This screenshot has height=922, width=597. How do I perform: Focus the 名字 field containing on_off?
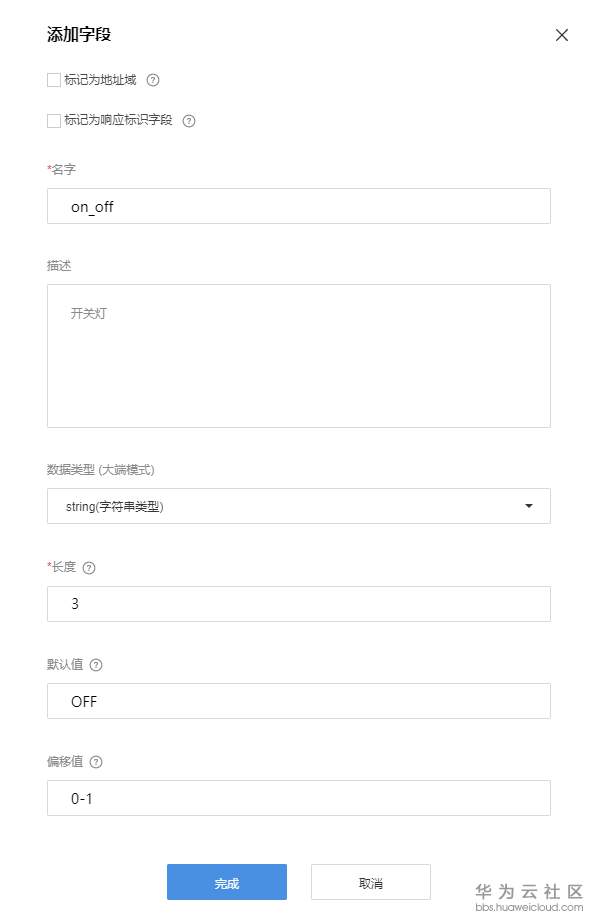click(299, 206)
